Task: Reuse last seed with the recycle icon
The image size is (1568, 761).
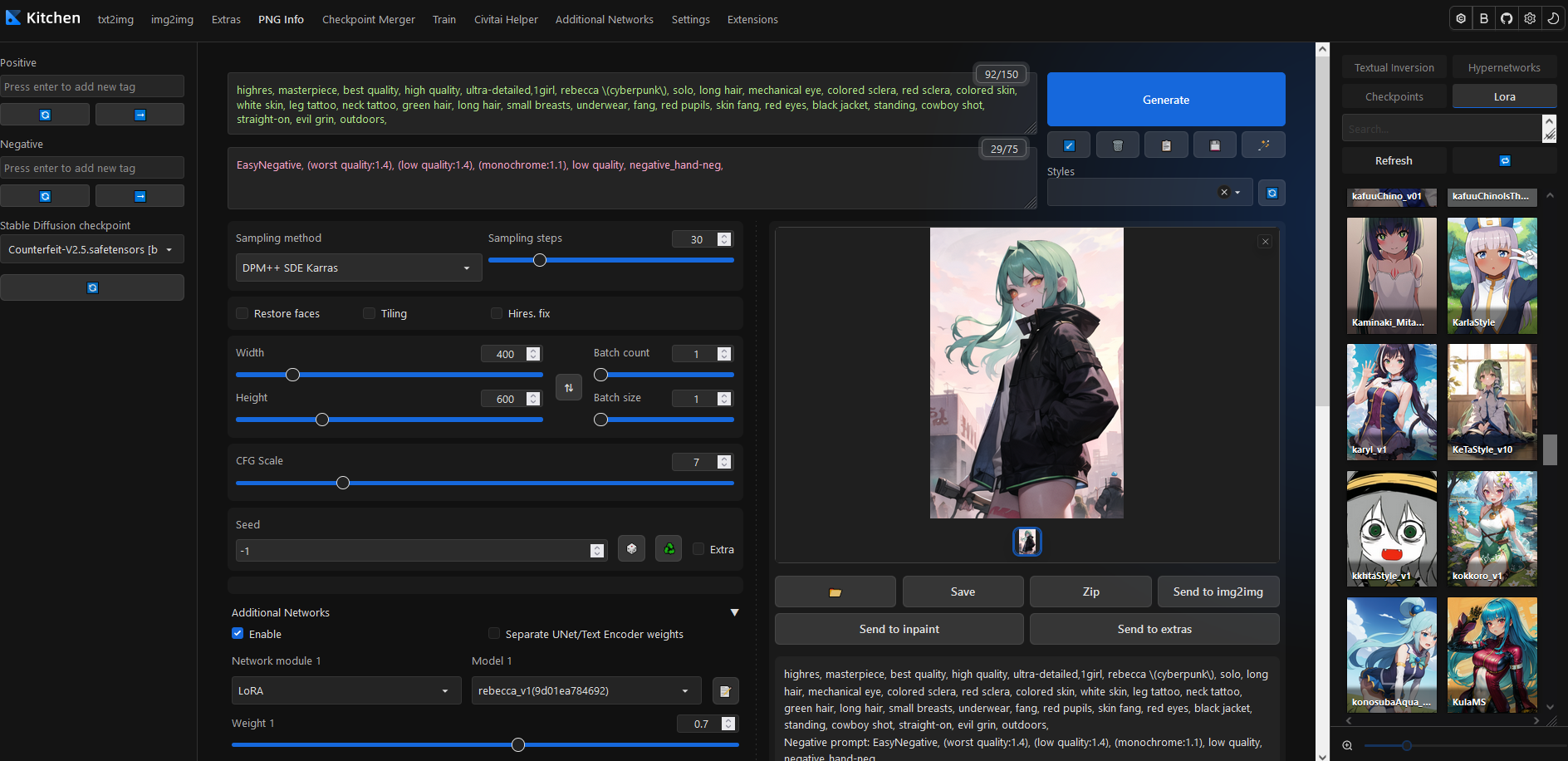Action: point(669,549)
